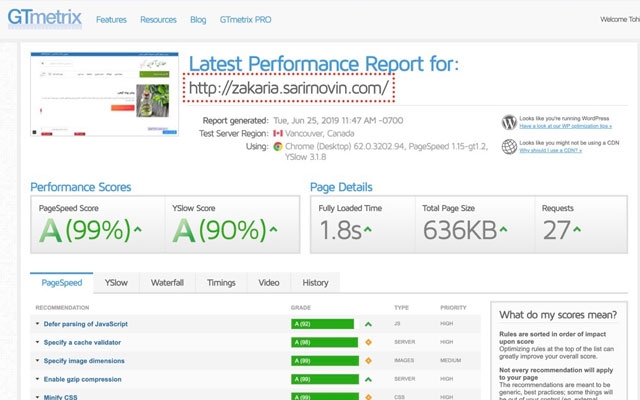
Task: Open the Features menu
Action: (x=111, y=20)
